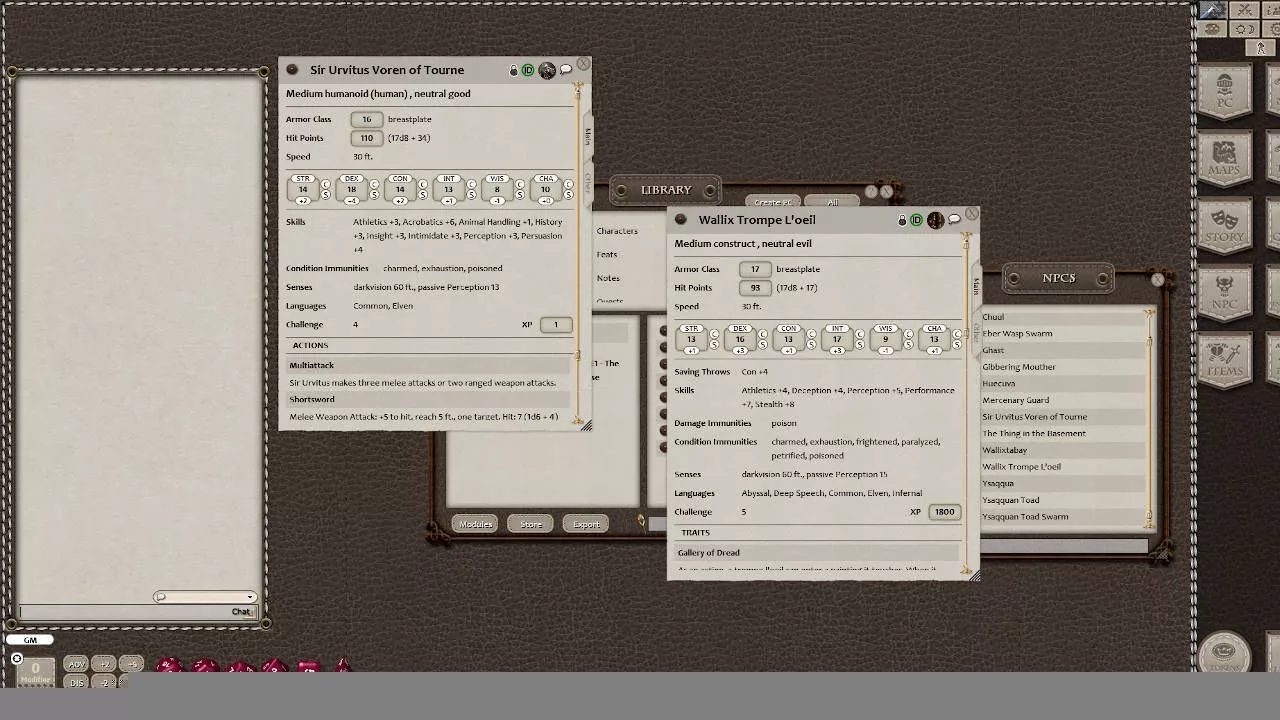Click Shortsword action on Sir Urvitus sheet
Image resolution: width=1280 pixels, height=720 pixels.
[x=428, y=399]
